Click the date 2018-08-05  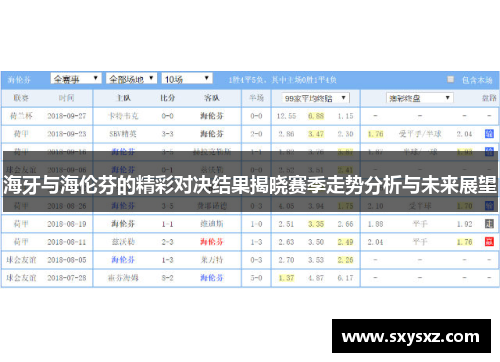click(x=67, y=260)
